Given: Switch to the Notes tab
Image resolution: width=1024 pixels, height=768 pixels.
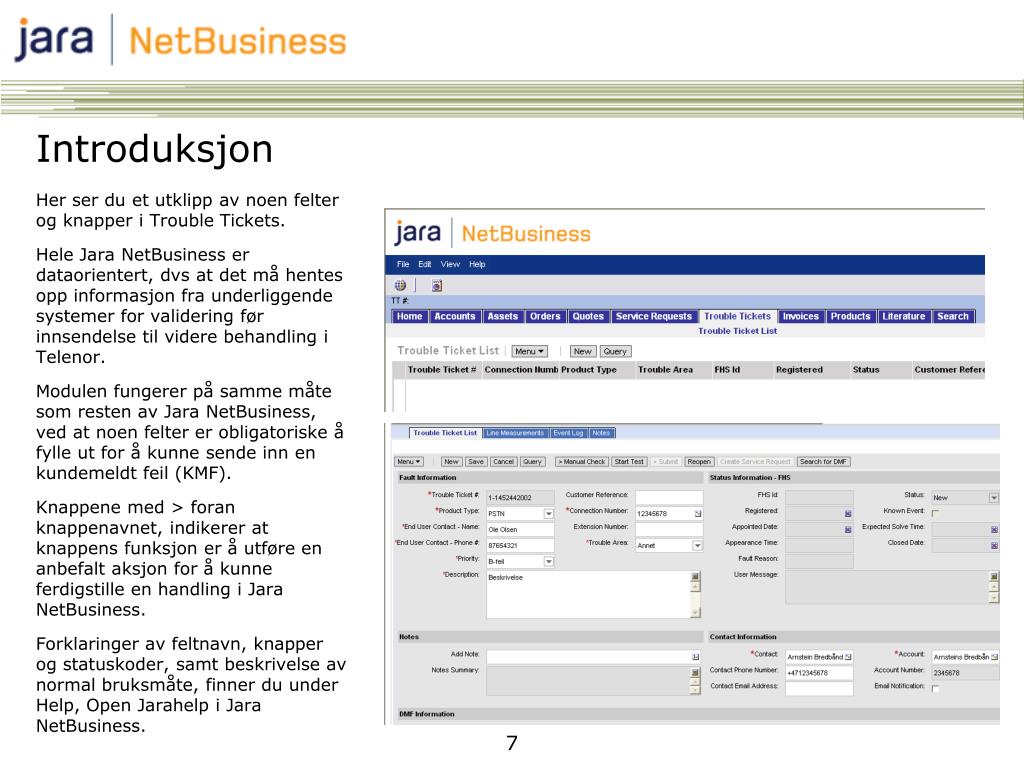Looking at the screenshot, I should tap(601, 433).
